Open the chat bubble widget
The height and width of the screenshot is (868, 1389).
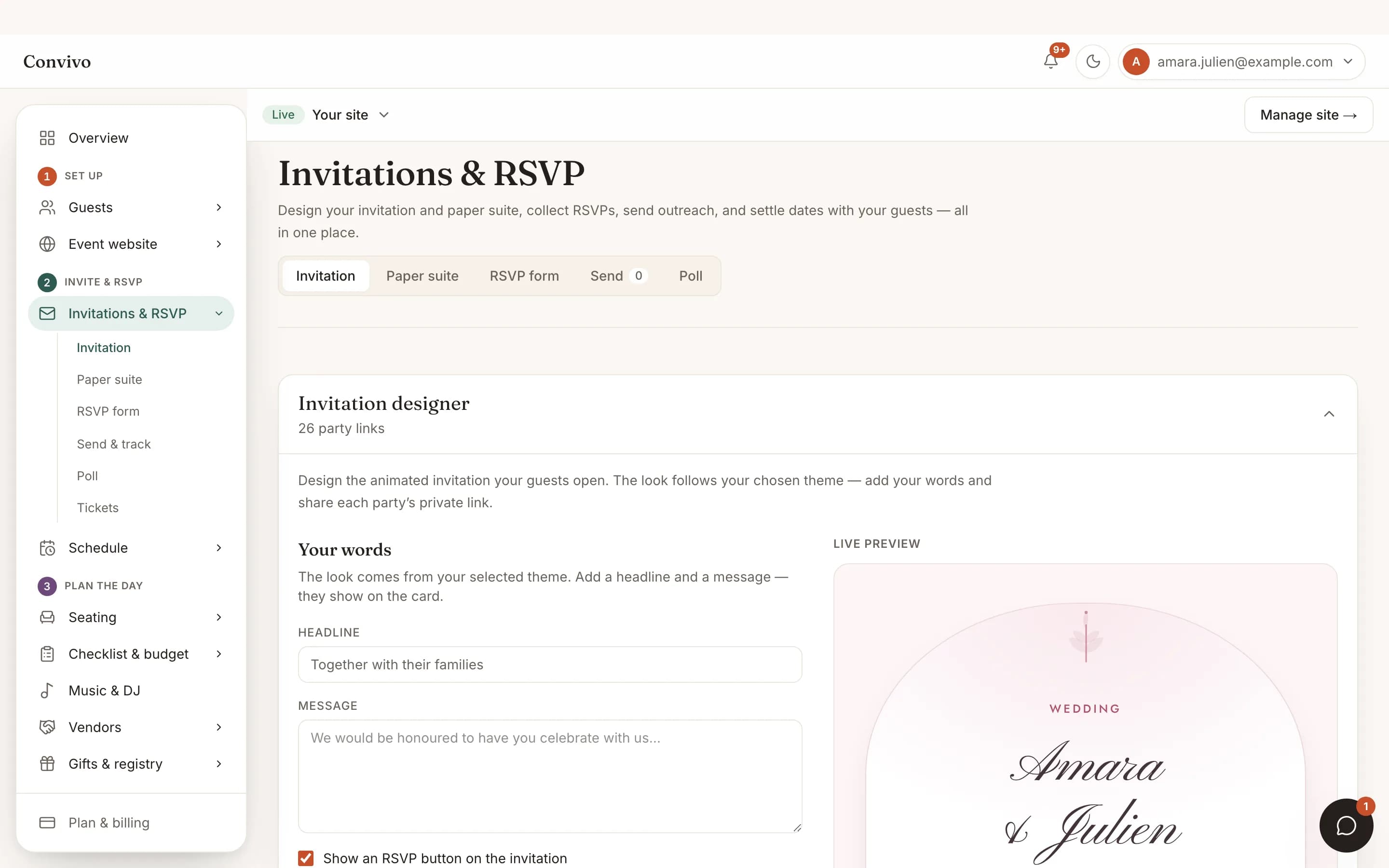(1346, 826)
